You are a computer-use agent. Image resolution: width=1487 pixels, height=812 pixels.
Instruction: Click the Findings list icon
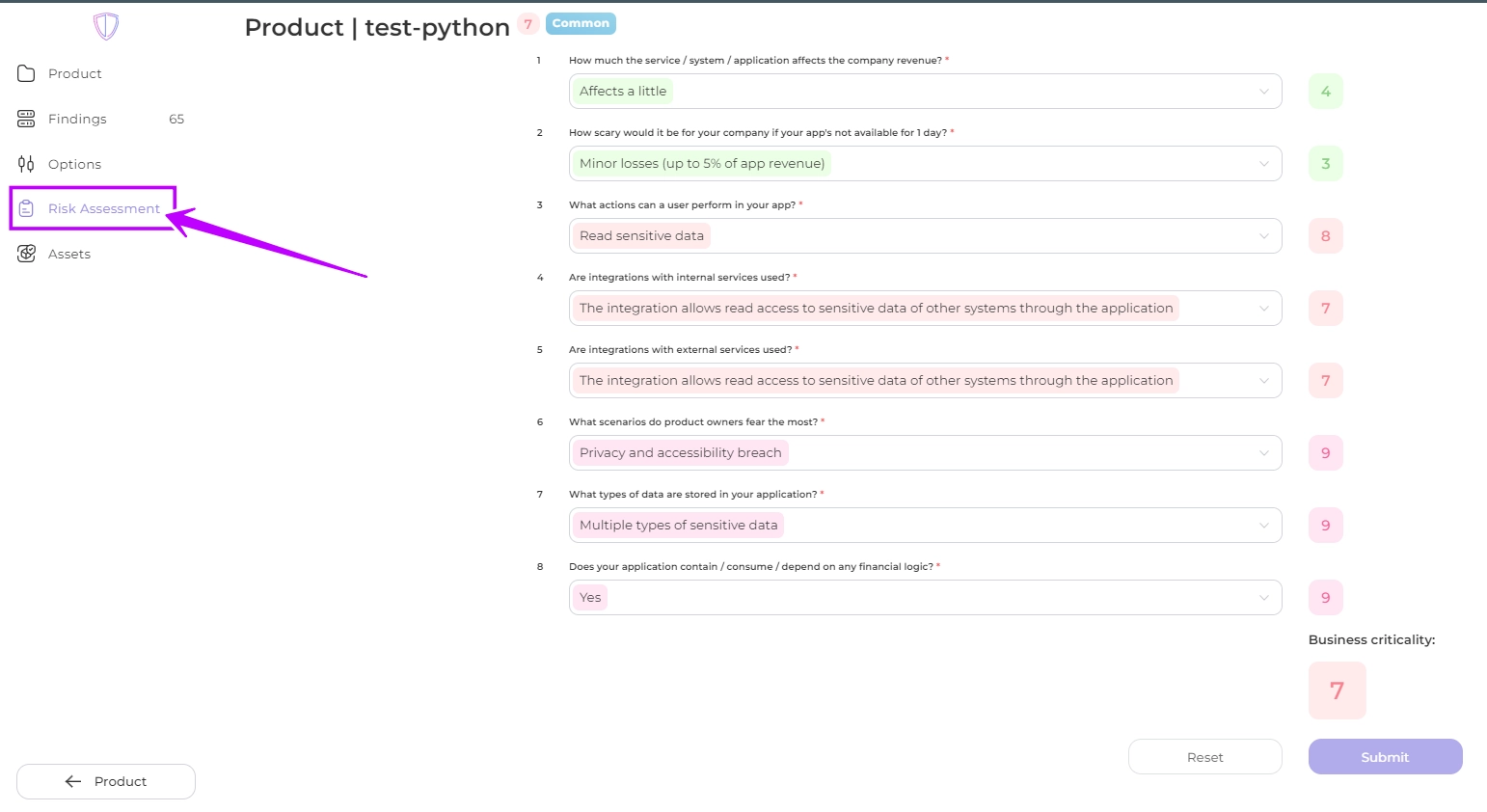point(26,119)
